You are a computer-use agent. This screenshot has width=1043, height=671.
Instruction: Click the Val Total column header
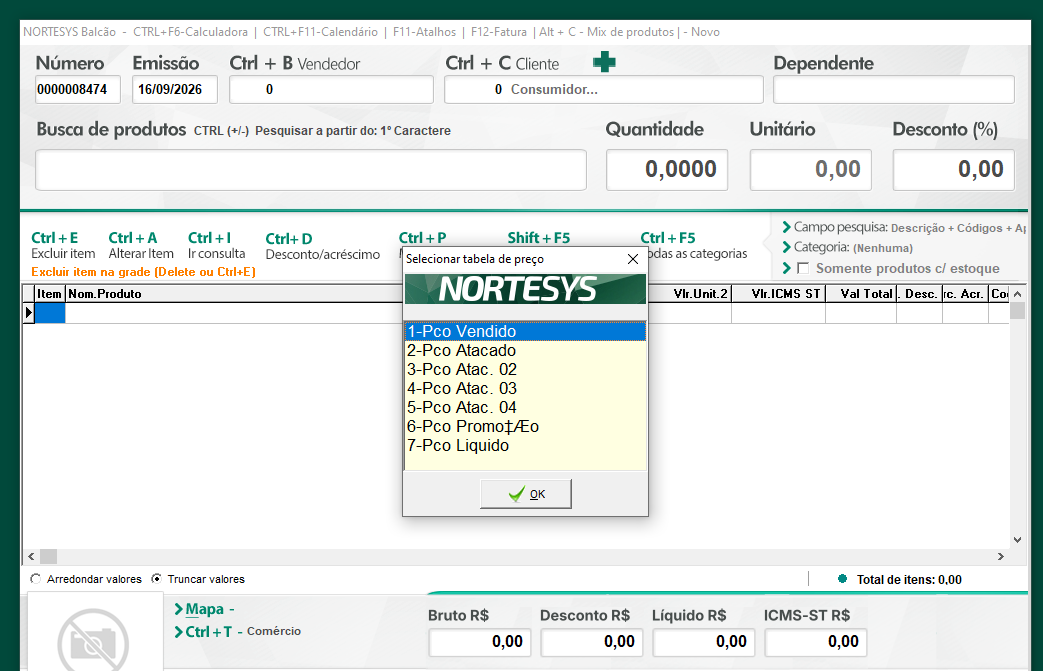pos(861,294)
